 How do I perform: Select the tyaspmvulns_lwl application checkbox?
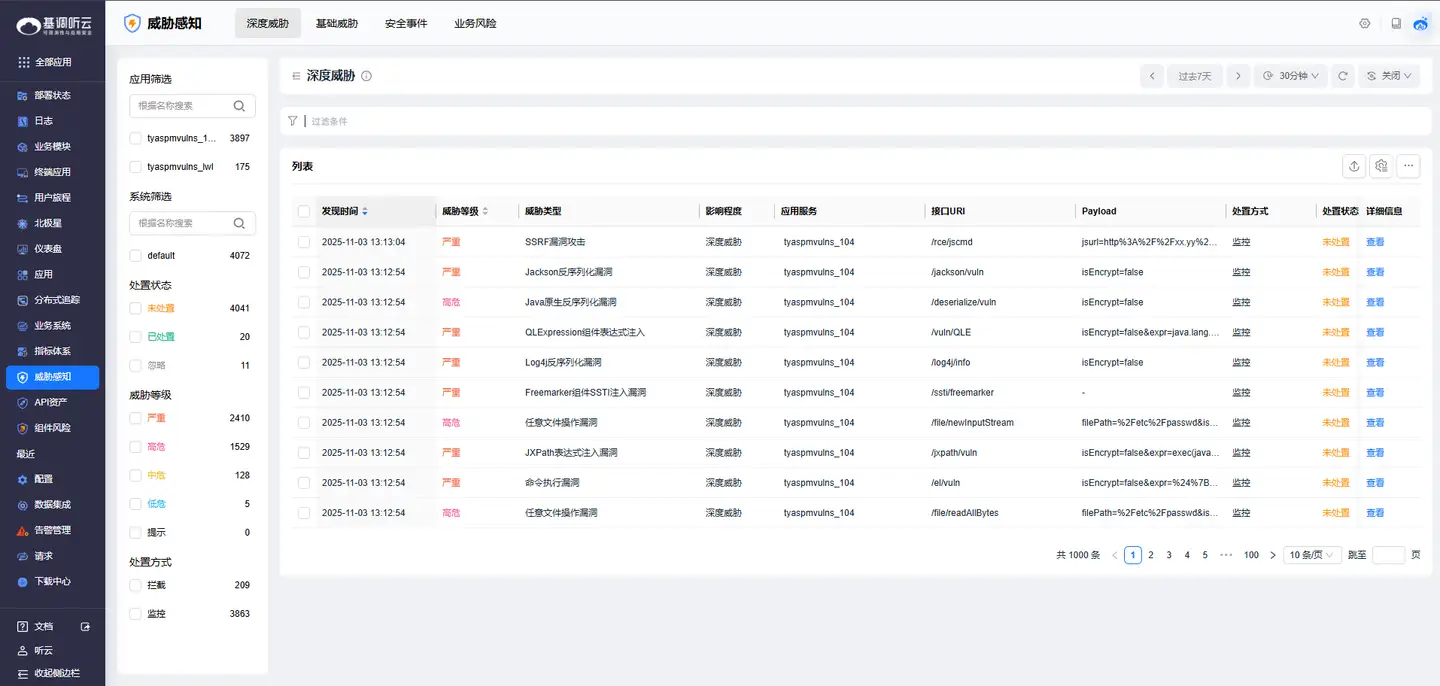coord(136,167)
